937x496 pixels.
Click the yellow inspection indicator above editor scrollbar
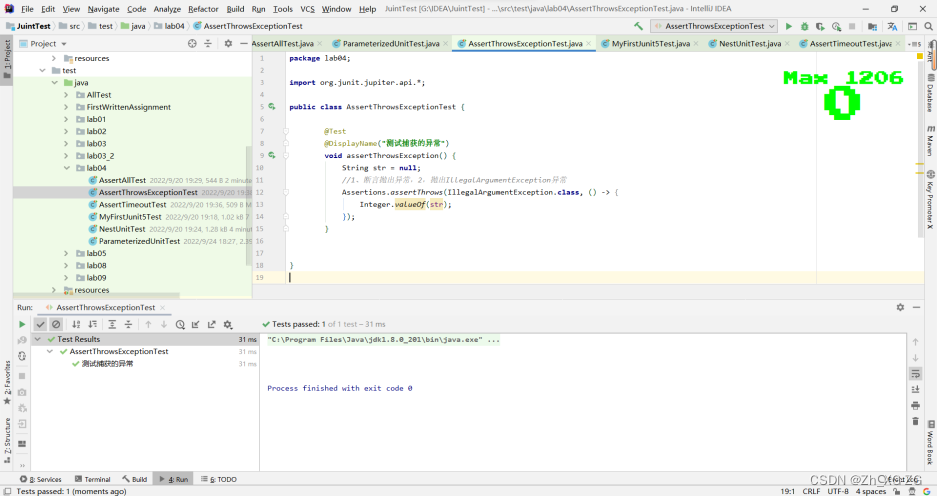point(920,56)
